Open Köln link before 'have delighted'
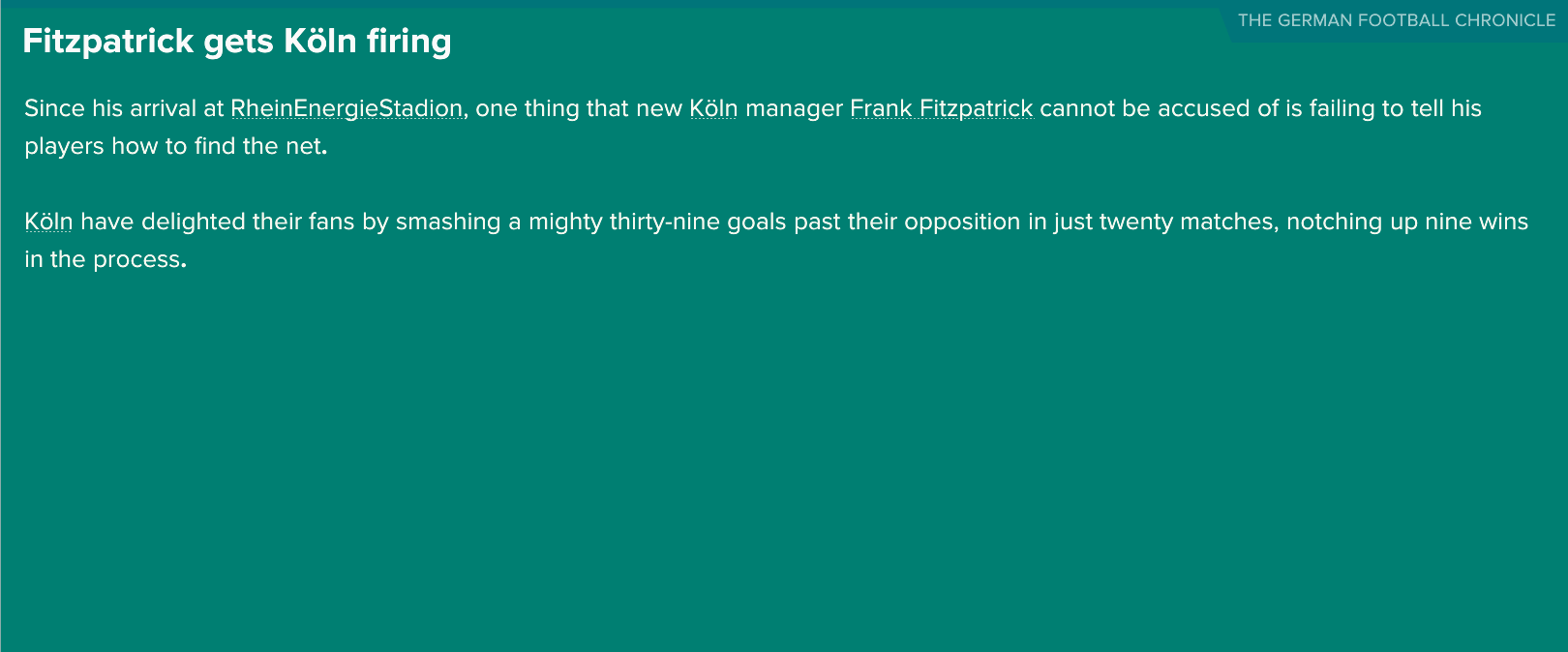The width and height of the screenshot is (1568, 652). 48,222
